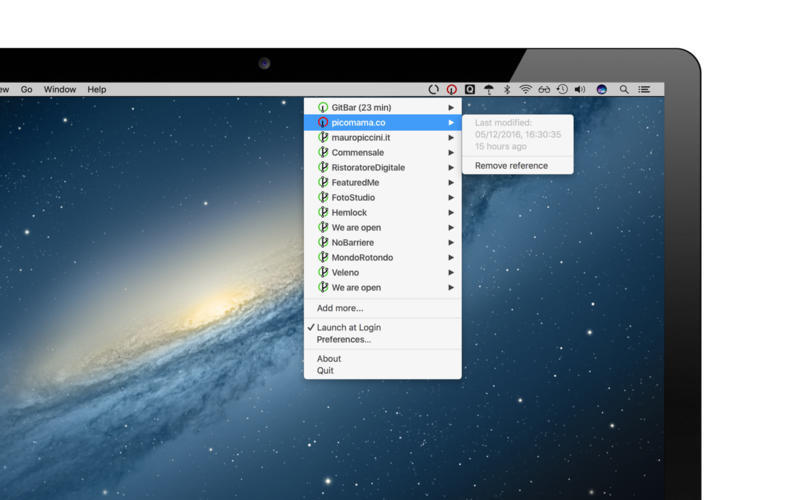Quit GitBar from the menu
The width and height of the screenshot is (800, 500).
pos(325,371)
